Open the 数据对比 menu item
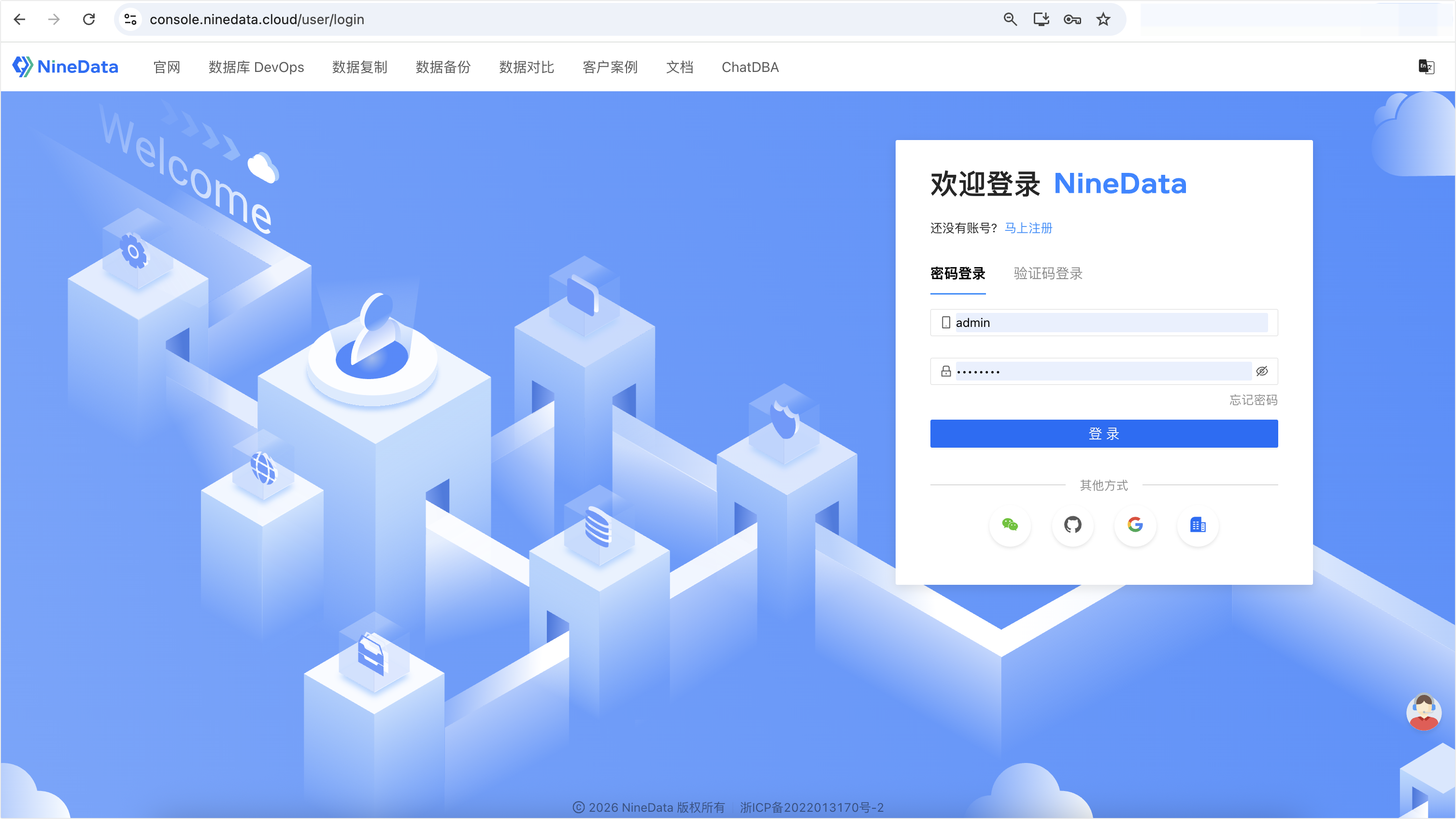Screen dimensions: 1456x819 tap(526, 67)
